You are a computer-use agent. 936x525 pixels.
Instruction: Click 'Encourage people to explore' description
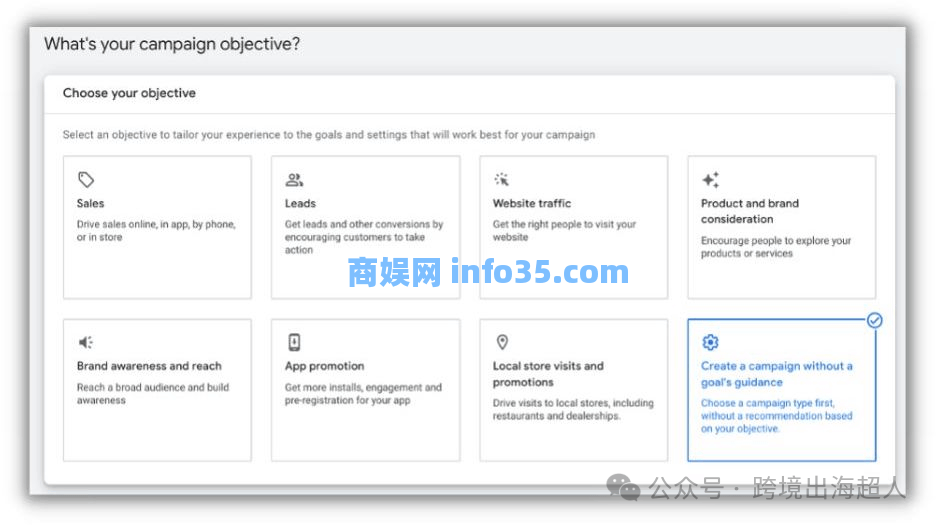[776, 247]
